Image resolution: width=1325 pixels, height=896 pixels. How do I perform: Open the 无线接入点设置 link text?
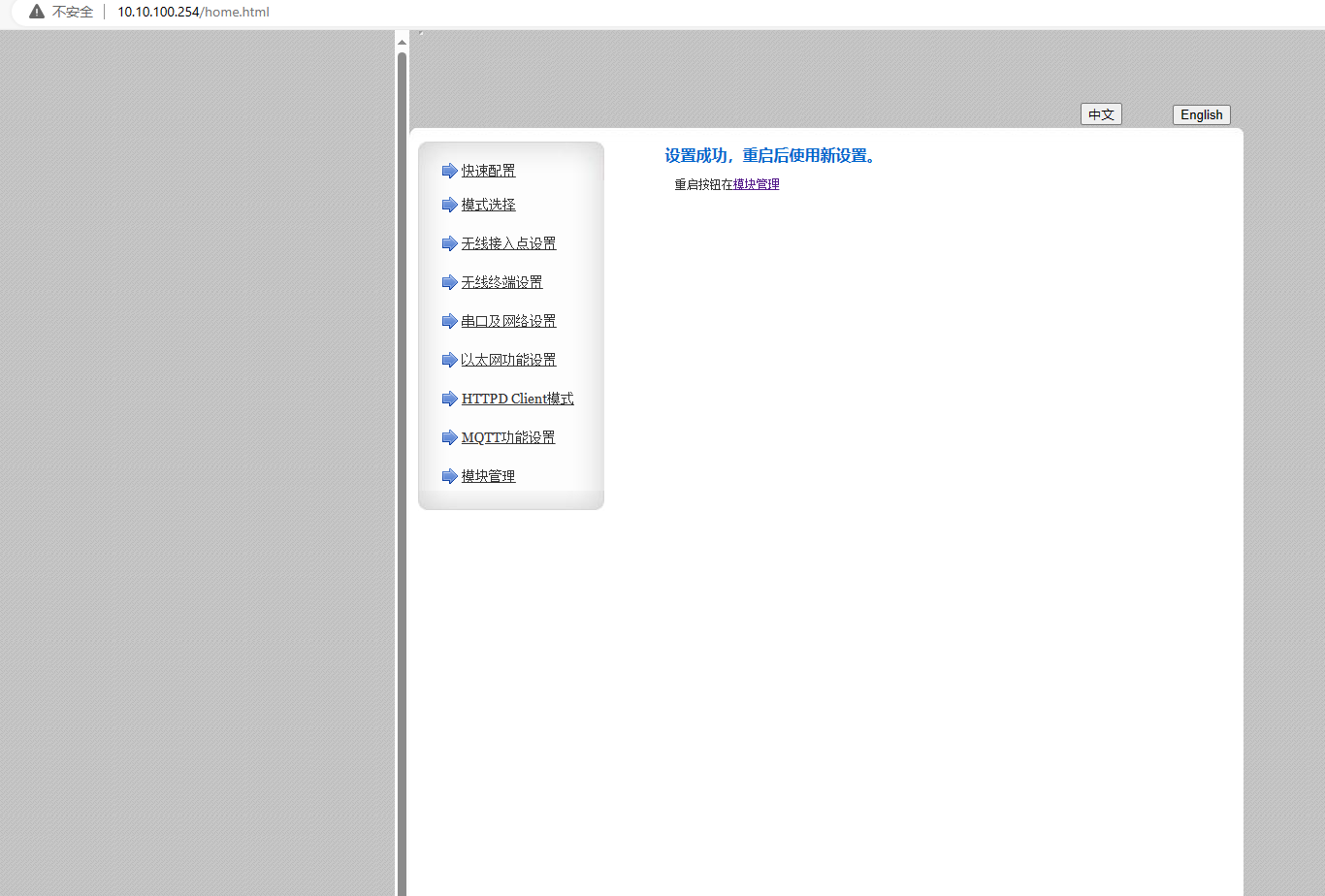(508, 243)
